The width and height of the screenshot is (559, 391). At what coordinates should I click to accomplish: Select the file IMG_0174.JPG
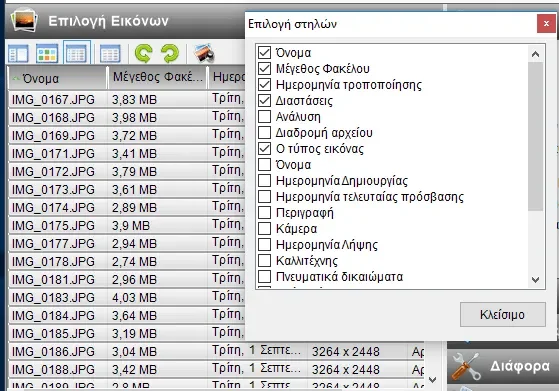tap(53, 208)
